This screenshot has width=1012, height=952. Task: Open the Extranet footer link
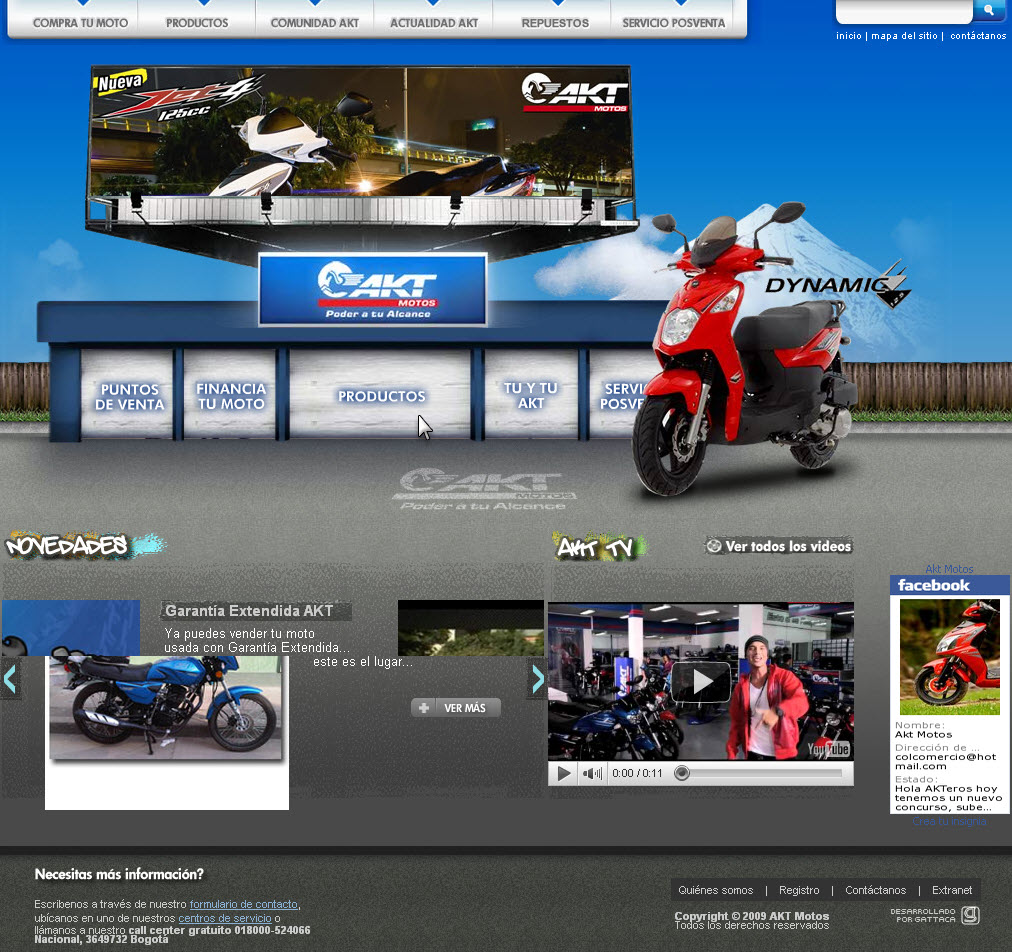951,890
